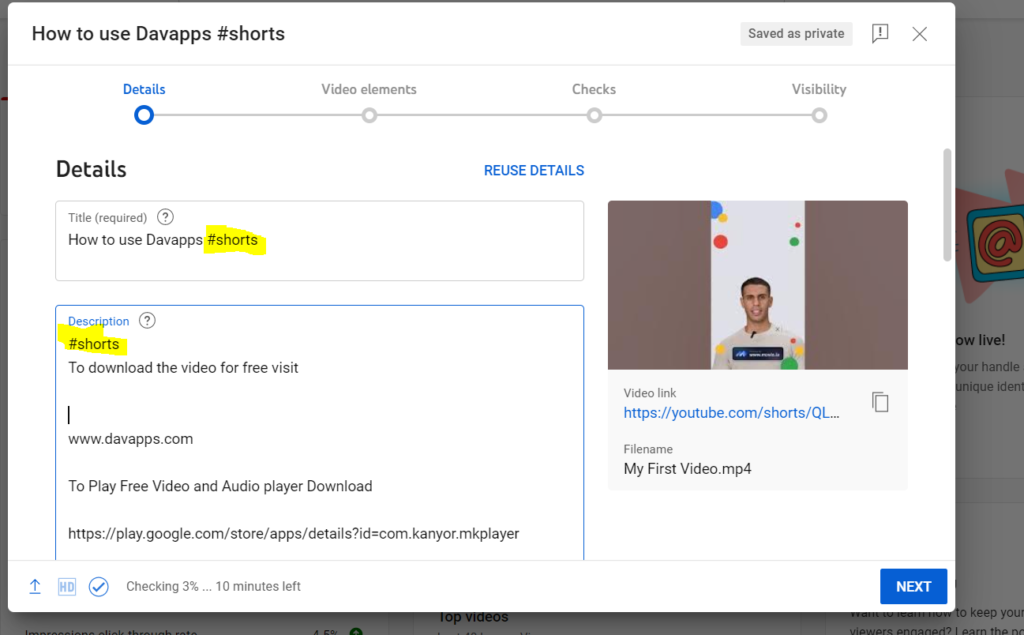Click the upload arrow status icon
1024x635 pixels.
point(35,587)
